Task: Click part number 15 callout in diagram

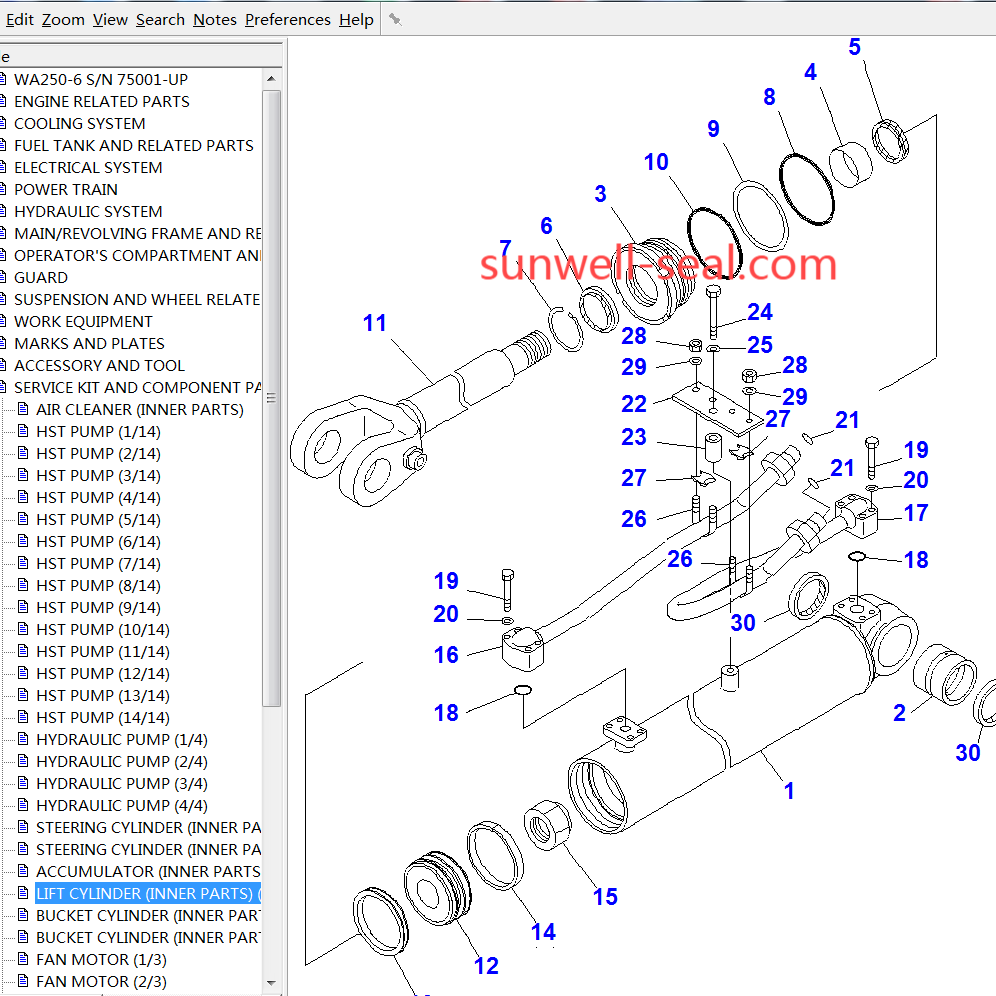Action: [x=605, y=896]
